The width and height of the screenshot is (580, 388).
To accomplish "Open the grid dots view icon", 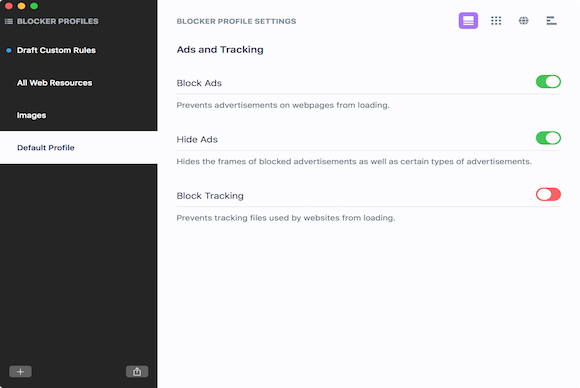I will click(496, 21).
